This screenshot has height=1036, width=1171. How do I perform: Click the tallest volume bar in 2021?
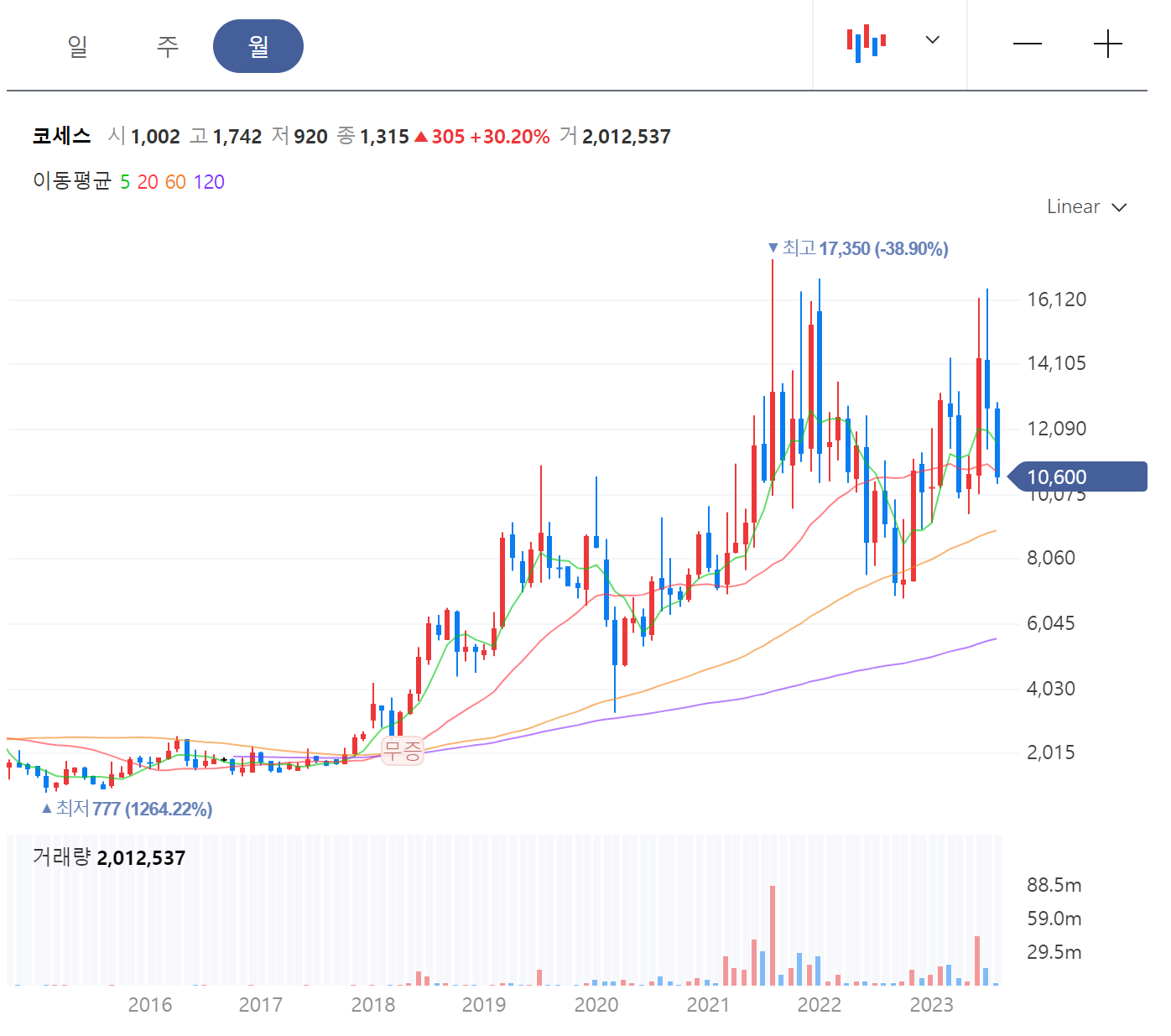(x=773, y=935)
